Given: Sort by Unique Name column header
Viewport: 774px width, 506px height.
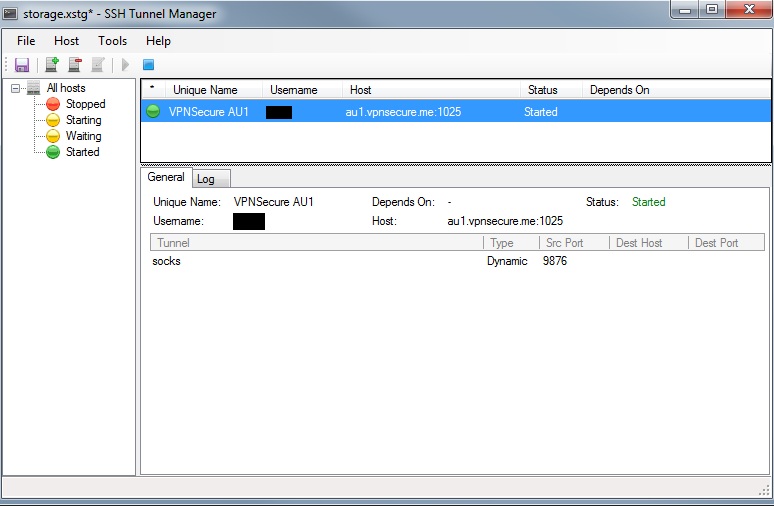Looking at the screenshot, I should 213,90.
